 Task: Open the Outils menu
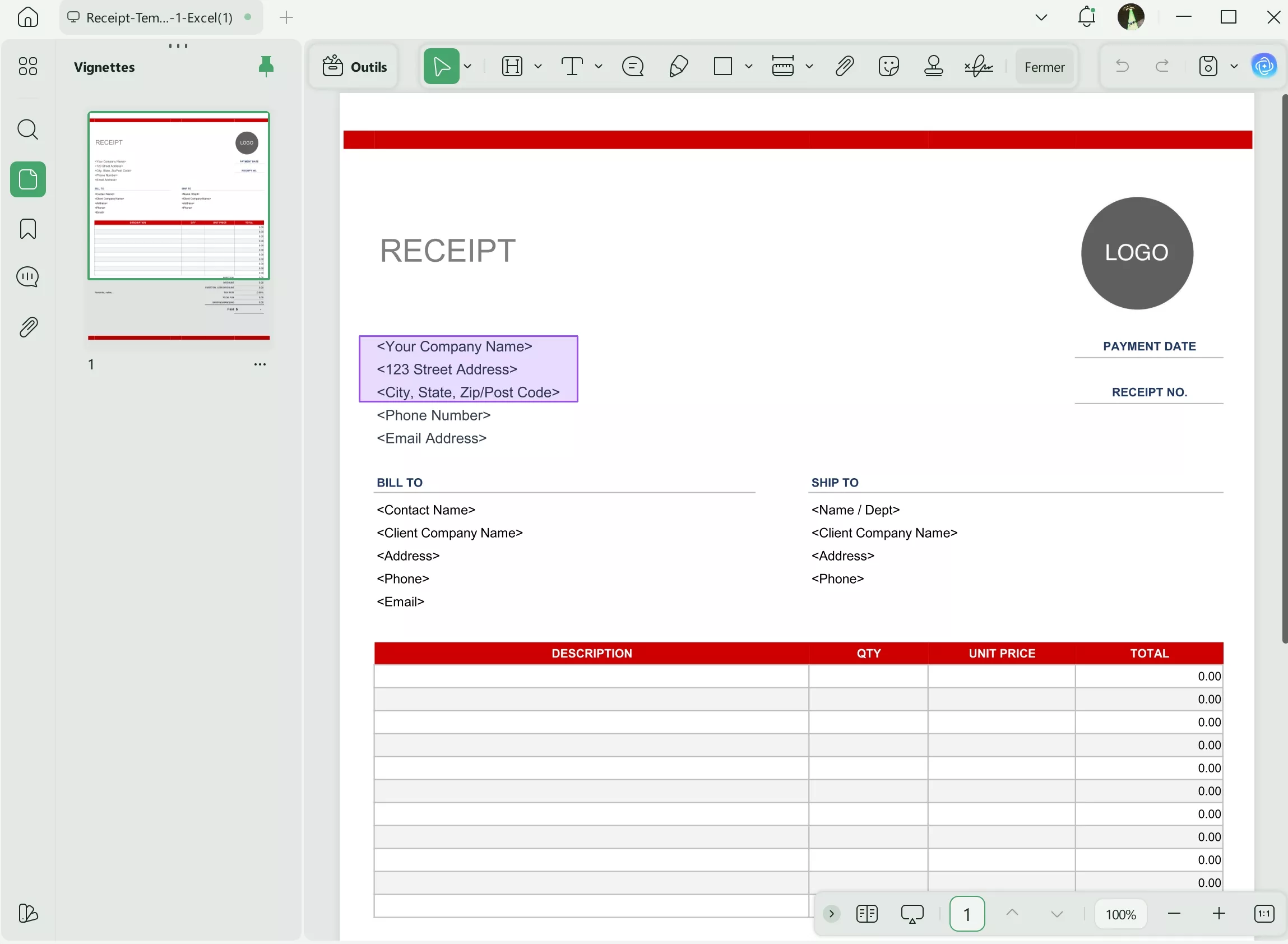tap(354, 67)
